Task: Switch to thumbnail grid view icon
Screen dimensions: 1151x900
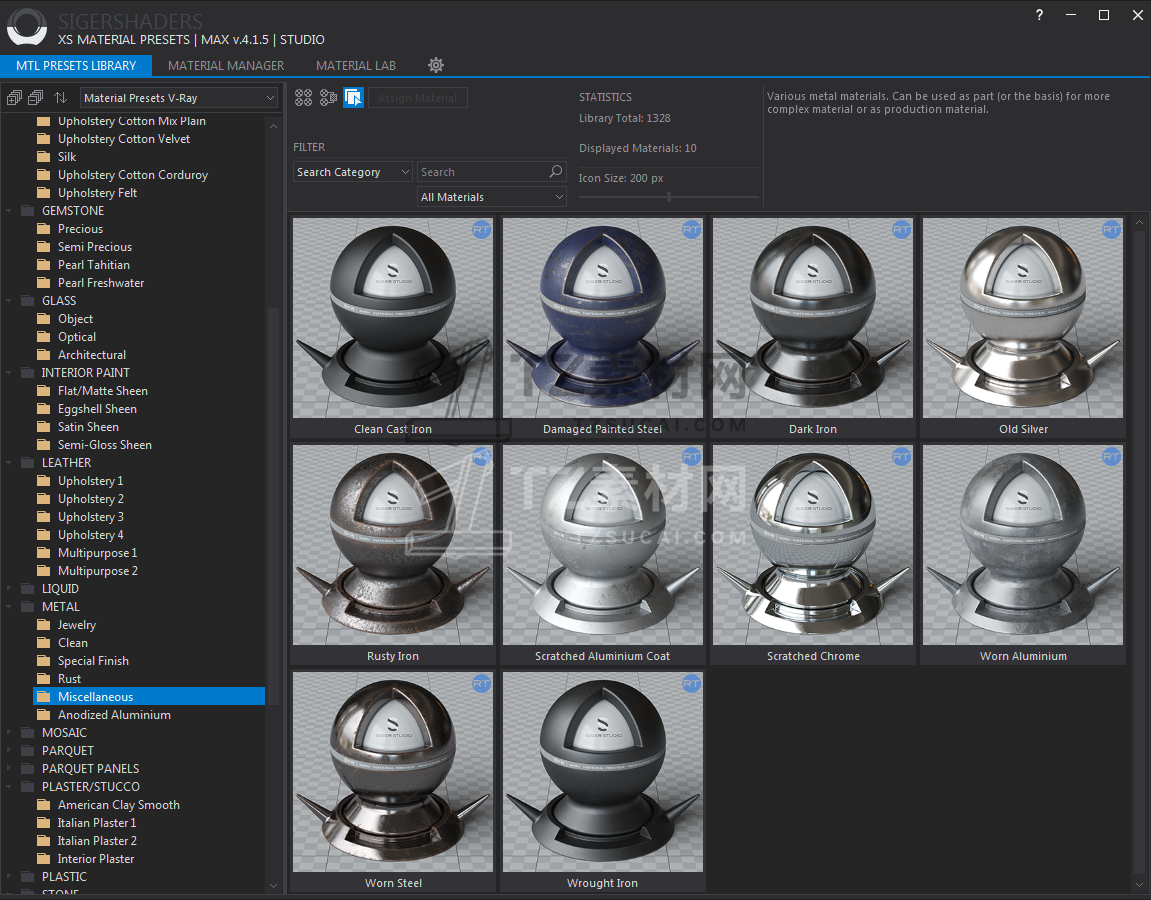Action: (x=303, y=98)
